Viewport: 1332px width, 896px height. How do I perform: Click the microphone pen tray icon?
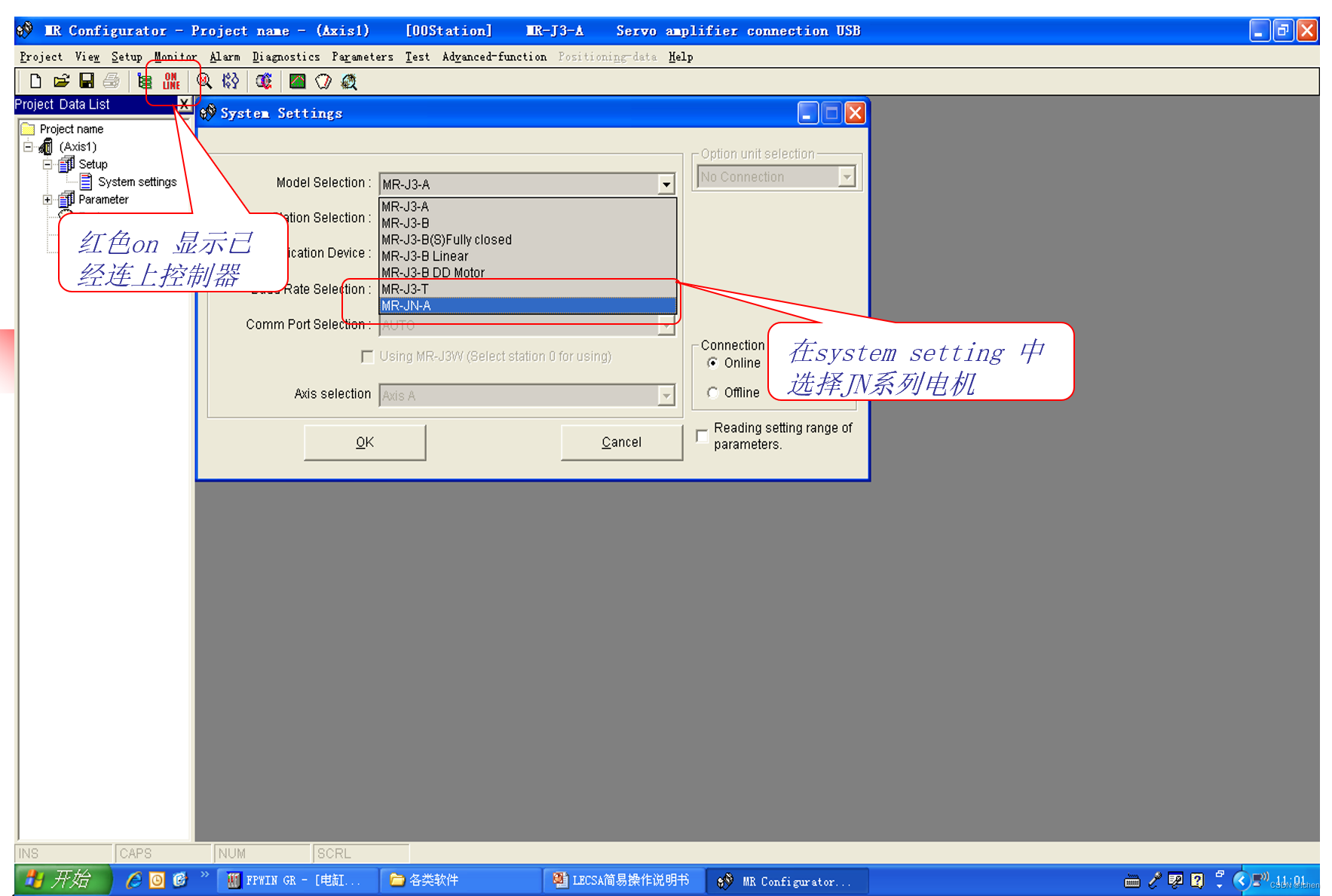tap(1154, 879)
